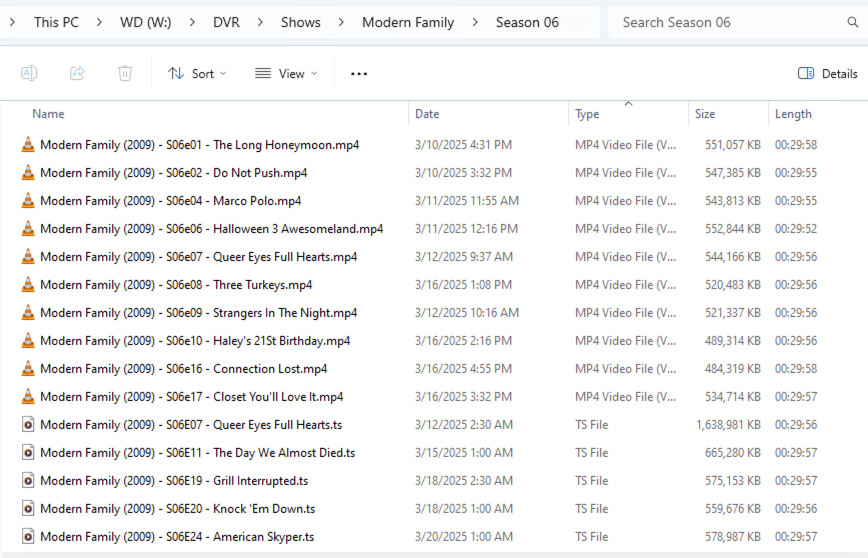Click VLC icon of Three Turkeys.mp4
Image resolution: width=868 pixels, height=558 pixels.
[28, 285]
